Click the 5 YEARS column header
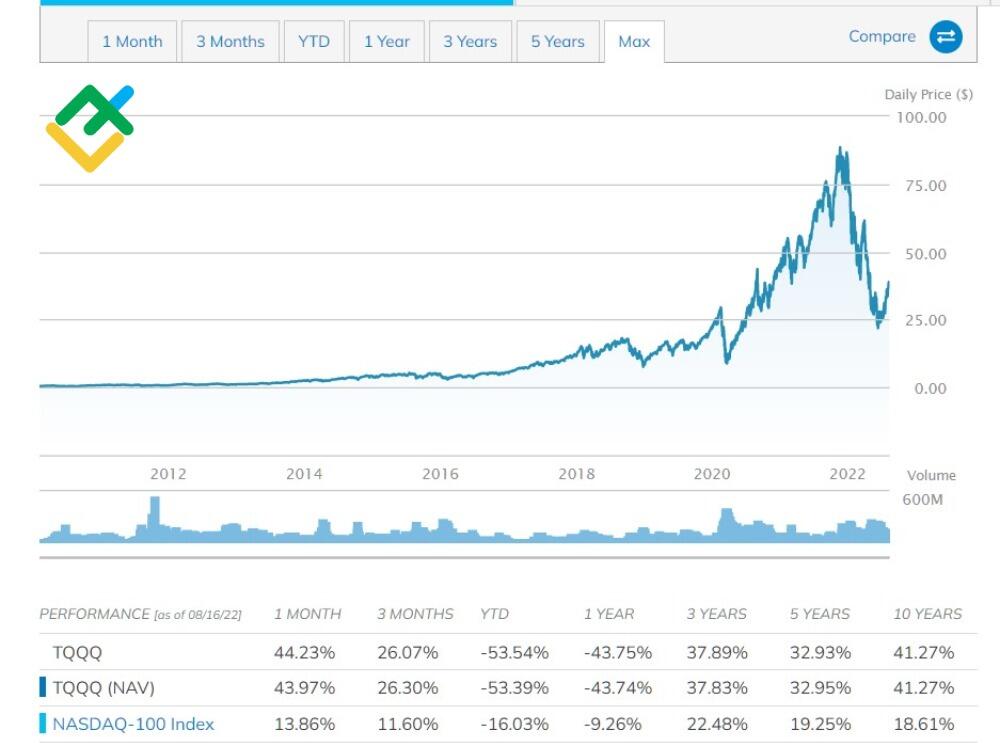Image resolution: width=1000 pixels, height=743 pixels. tap(820, 614)
